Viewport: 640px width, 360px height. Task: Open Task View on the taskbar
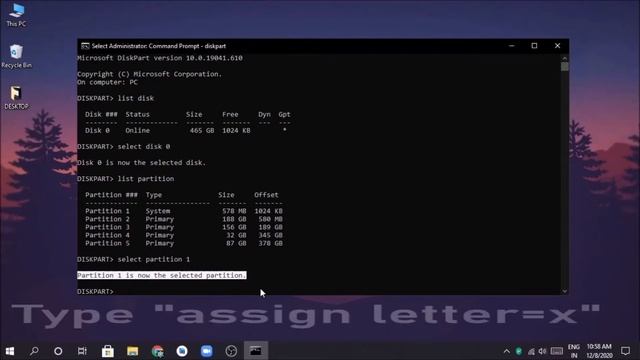(82, 351)
